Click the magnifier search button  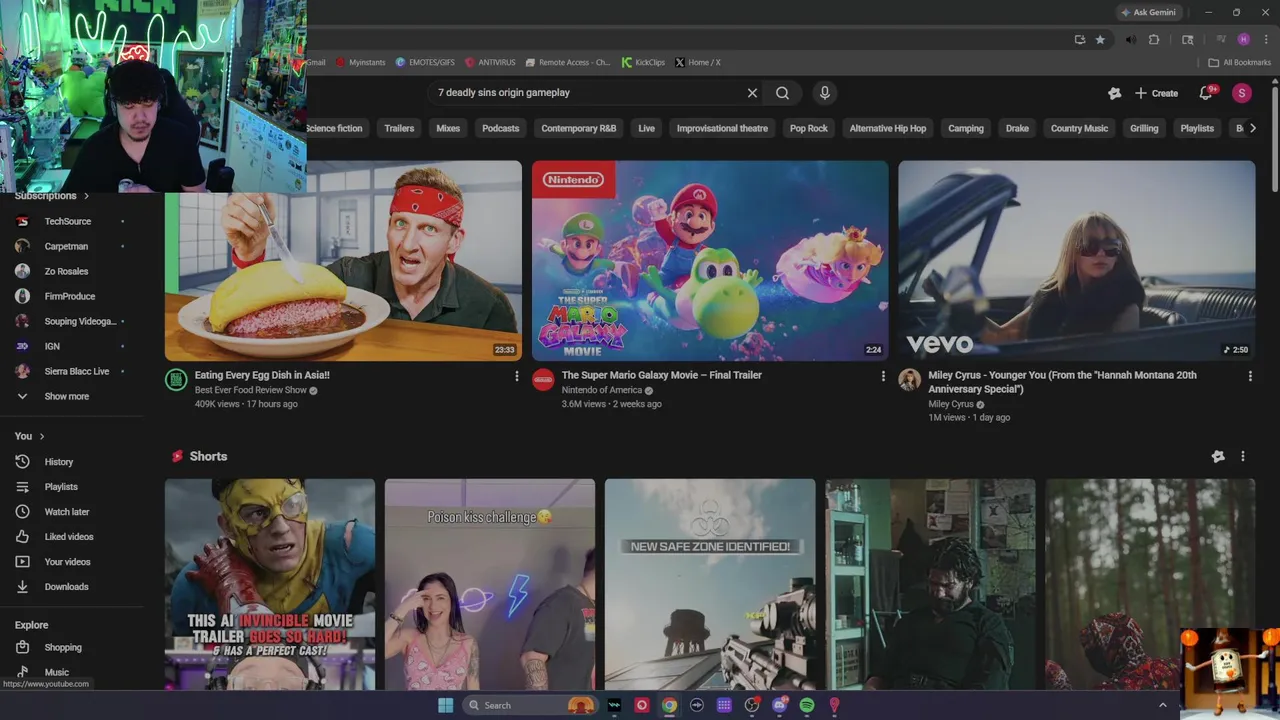pos(782,93)
